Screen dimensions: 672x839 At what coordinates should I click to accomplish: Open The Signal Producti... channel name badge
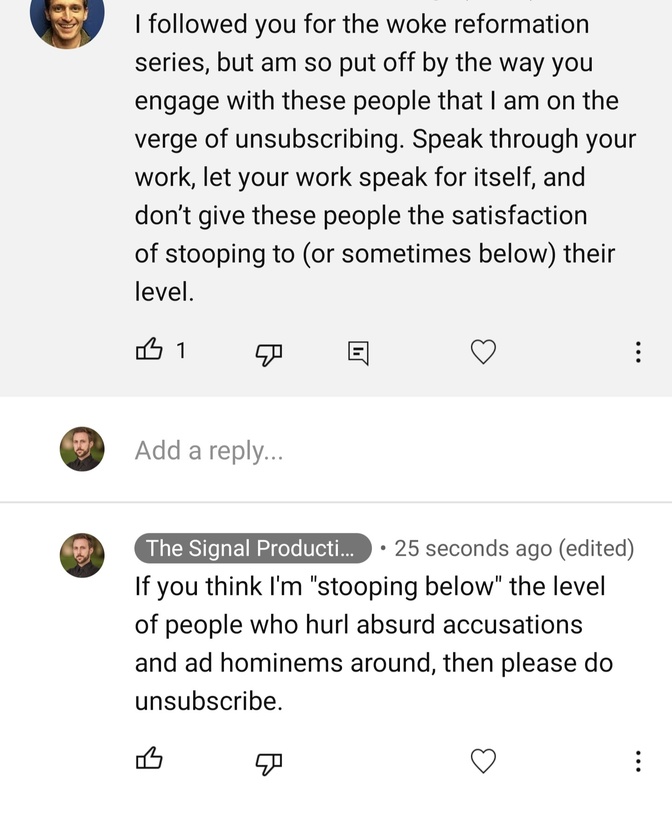tap(253, 548)
